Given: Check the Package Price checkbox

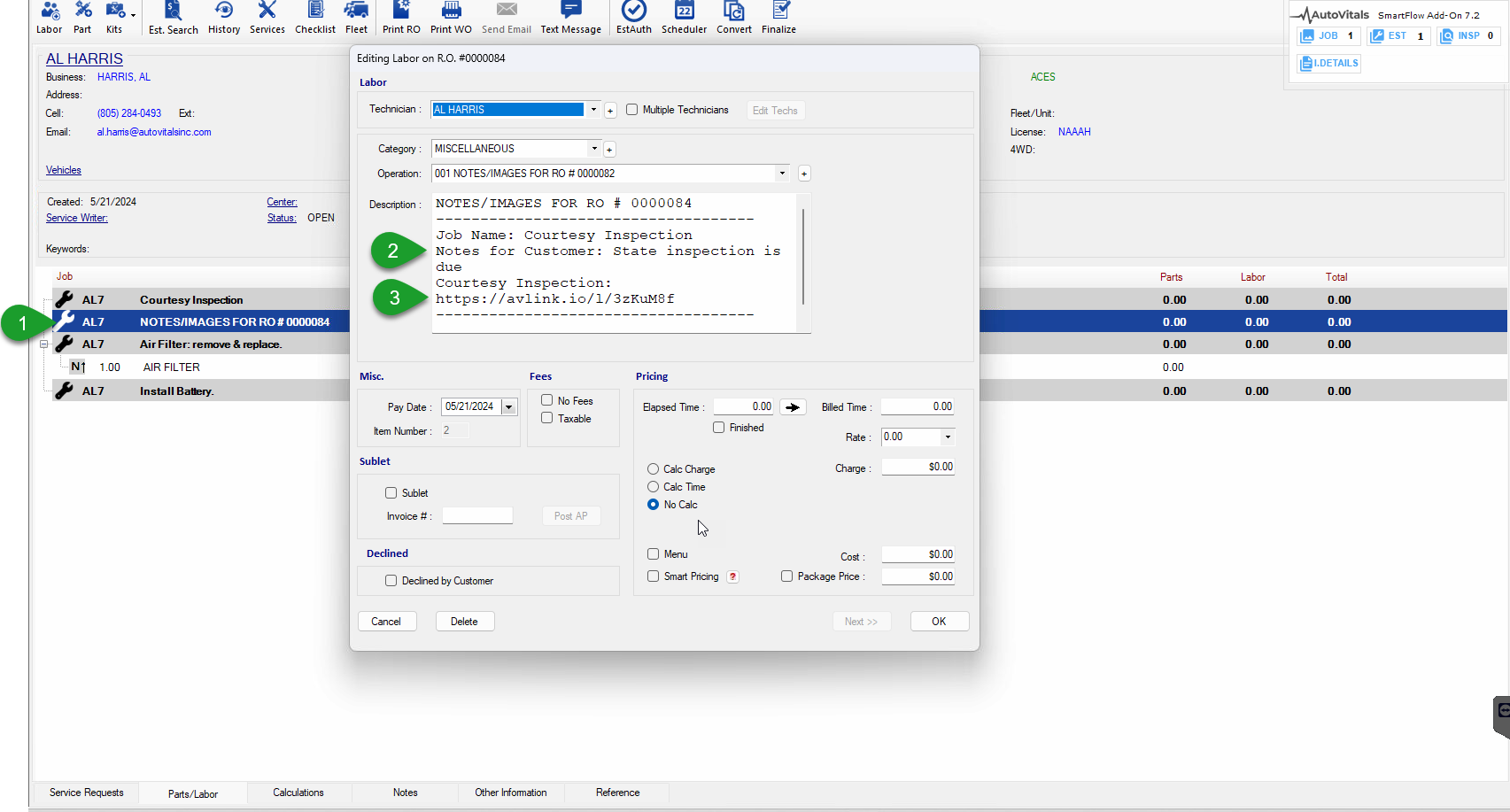Looking at the screenshot, I should click(786, 576).
